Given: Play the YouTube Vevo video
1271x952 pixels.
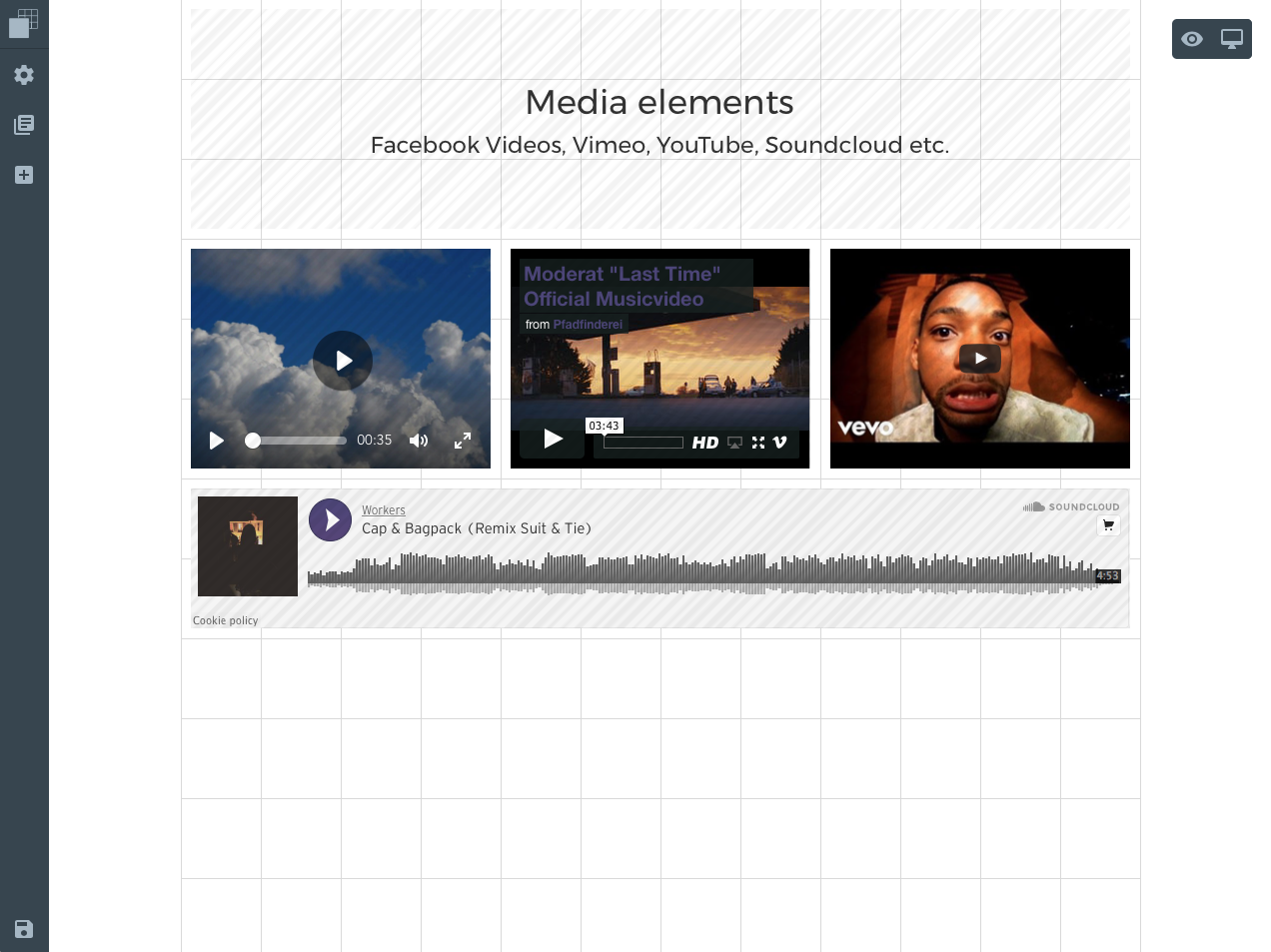Looking at the screenshot, I should pyautogui.click(x=980, y=359).
